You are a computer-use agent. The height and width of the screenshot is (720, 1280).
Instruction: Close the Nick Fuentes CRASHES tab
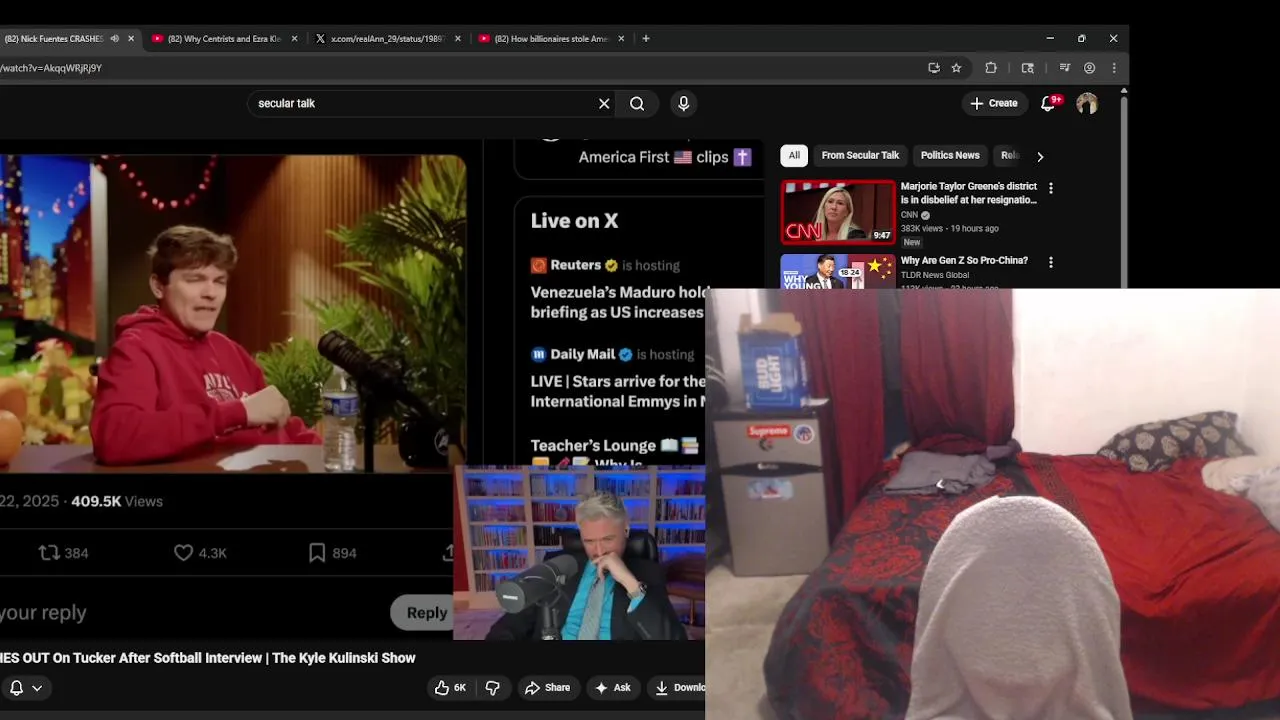tap(131, 39)
